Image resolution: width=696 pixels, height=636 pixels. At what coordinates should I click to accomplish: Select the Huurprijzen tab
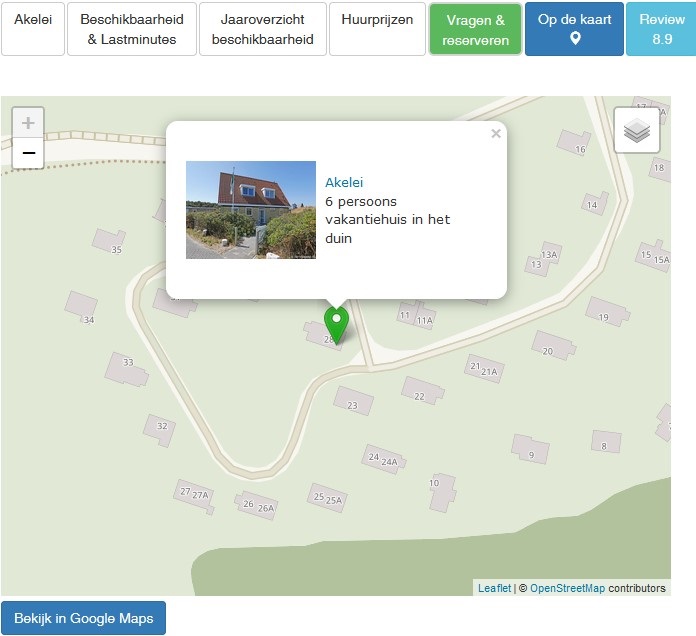click(377, 28)
